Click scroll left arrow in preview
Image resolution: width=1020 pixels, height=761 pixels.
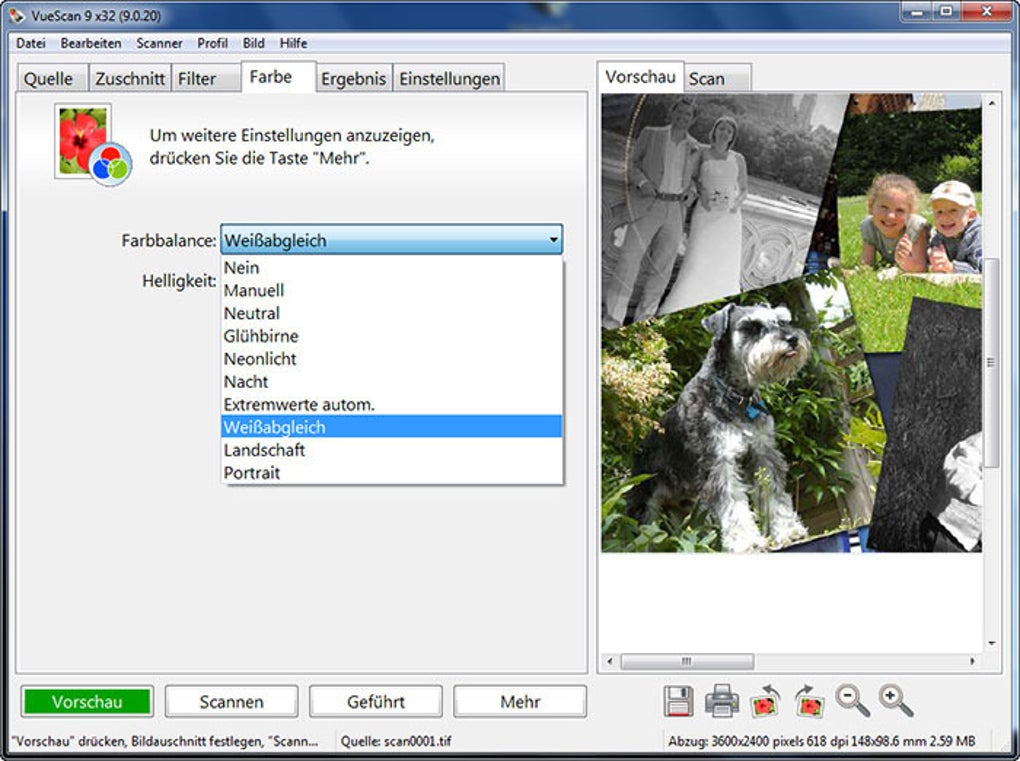[610, 661]
